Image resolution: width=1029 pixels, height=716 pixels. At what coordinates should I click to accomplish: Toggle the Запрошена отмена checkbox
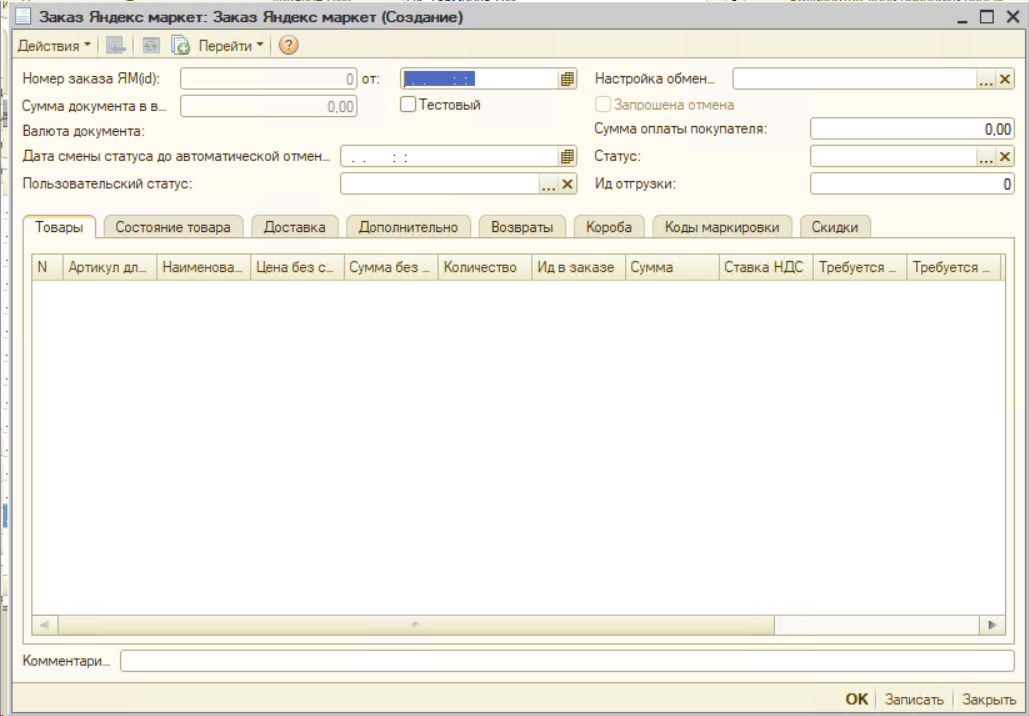[x=602, y=104]
